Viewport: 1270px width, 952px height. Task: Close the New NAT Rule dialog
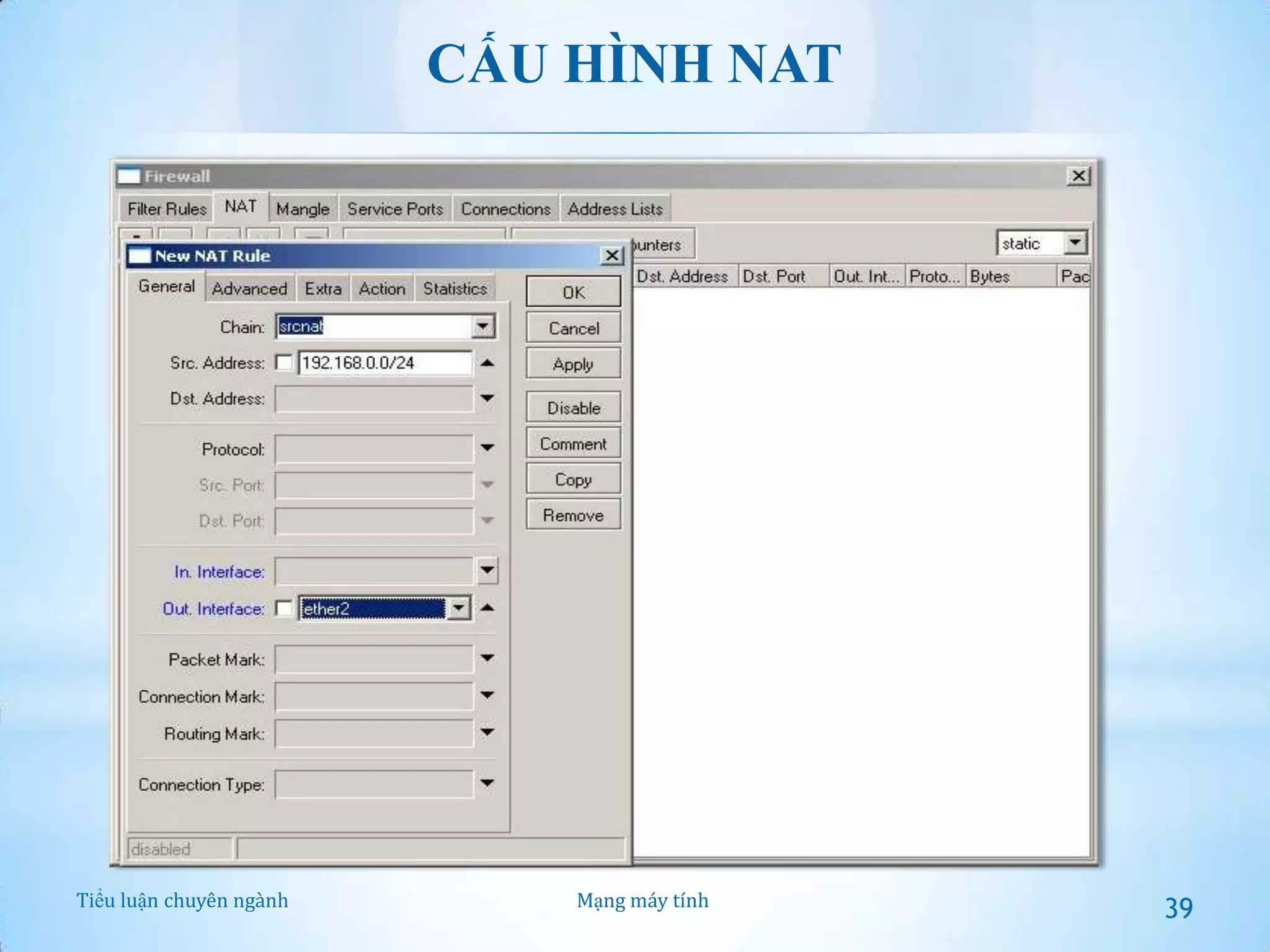(612, 255)
